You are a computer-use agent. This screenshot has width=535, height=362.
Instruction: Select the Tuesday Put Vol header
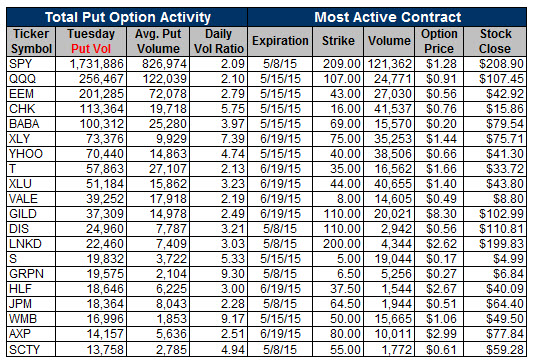91,41
